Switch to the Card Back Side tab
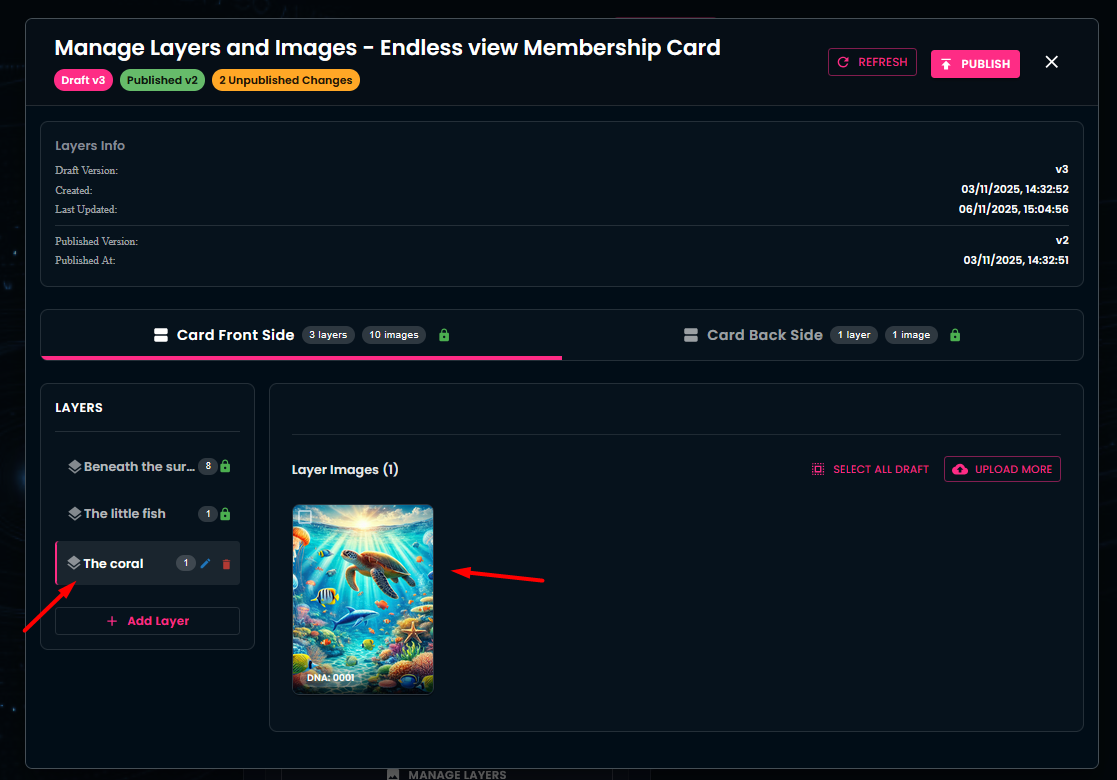Screen dimensions: 1117x780 (x=764, y=335)
